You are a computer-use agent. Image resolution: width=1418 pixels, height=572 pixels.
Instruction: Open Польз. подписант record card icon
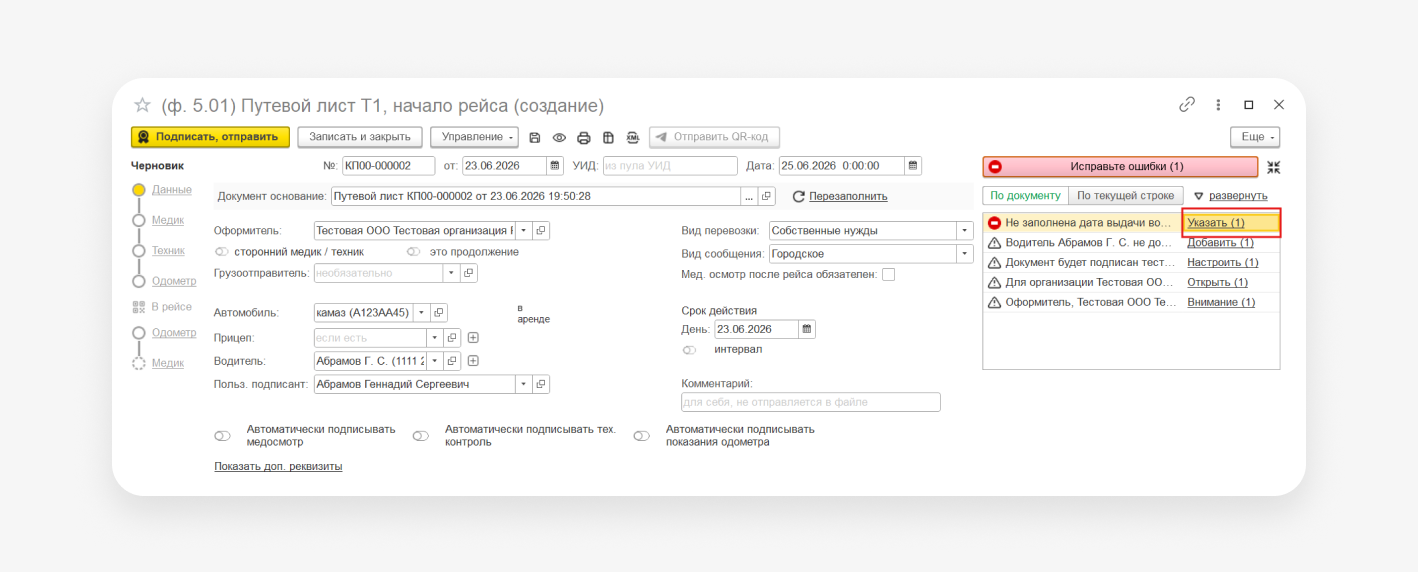pos(541,384)
